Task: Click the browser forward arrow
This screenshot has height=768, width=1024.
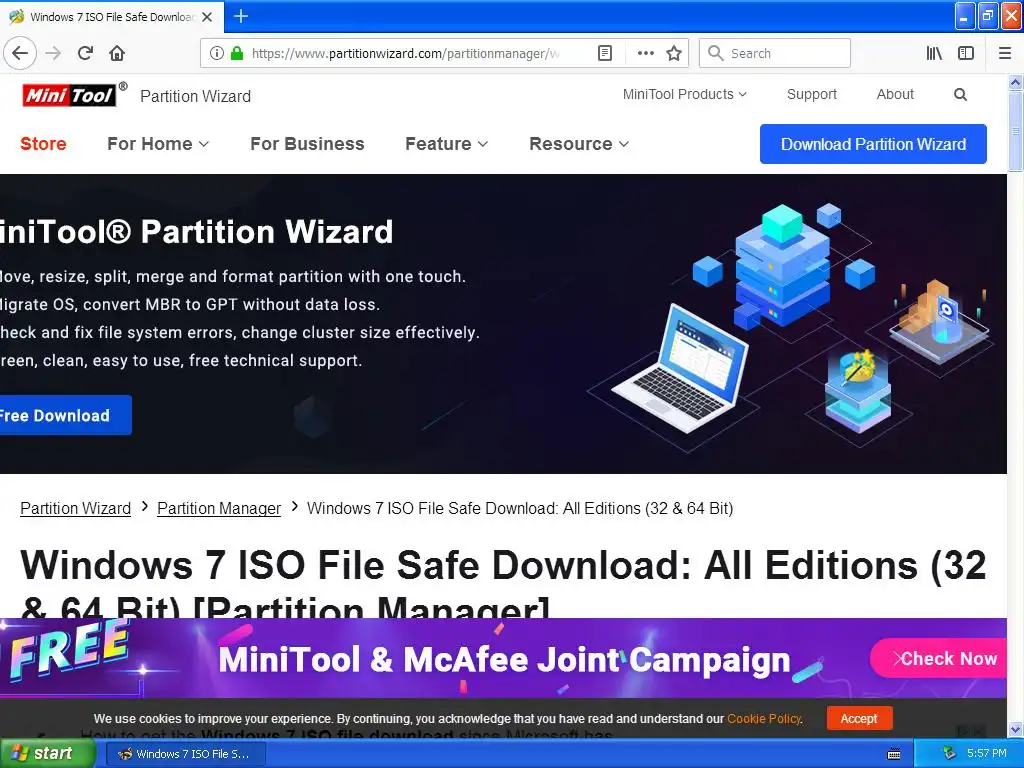Action: click(x=54, y=53)
